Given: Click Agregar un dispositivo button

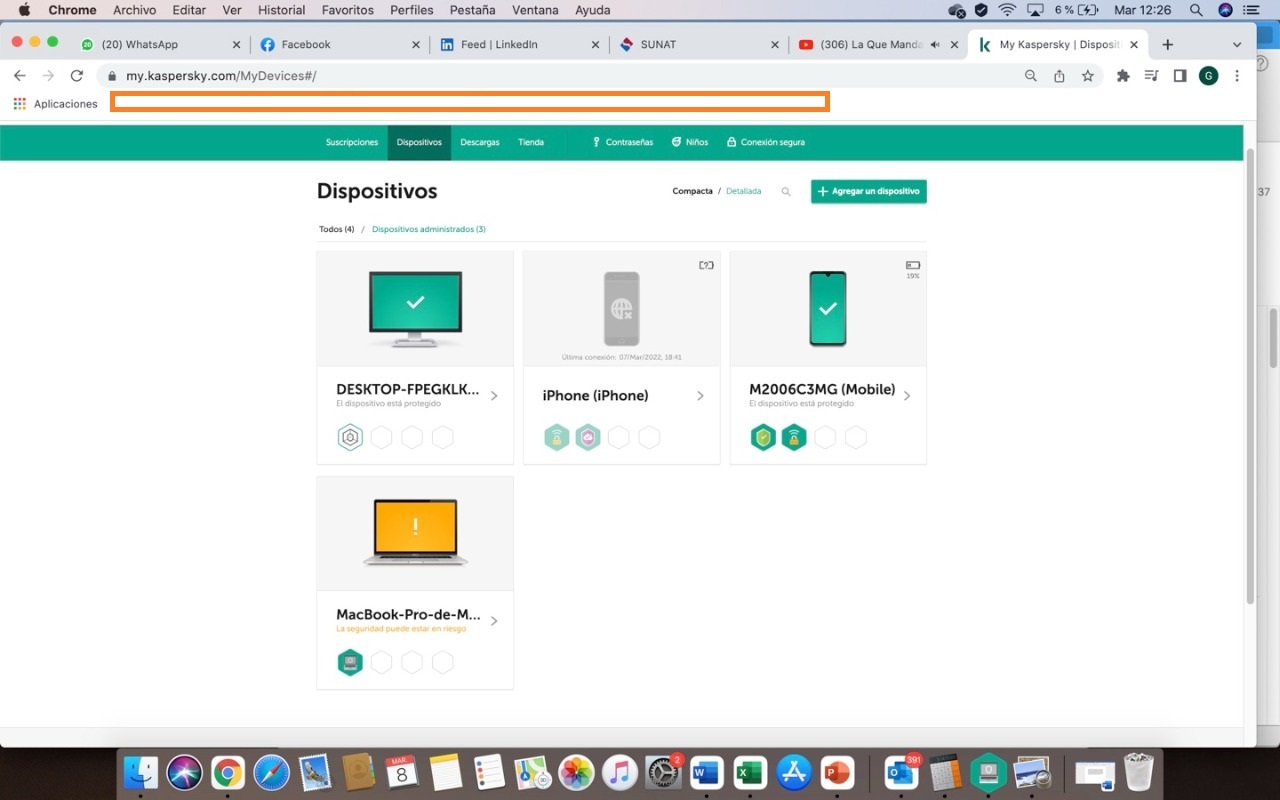Looking at the screenshot, I should coord(869,191).
